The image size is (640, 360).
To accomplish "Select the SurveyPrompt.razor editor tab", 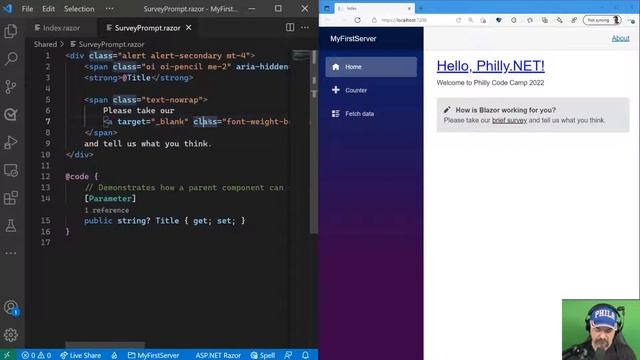I will [x=147, y=28].
